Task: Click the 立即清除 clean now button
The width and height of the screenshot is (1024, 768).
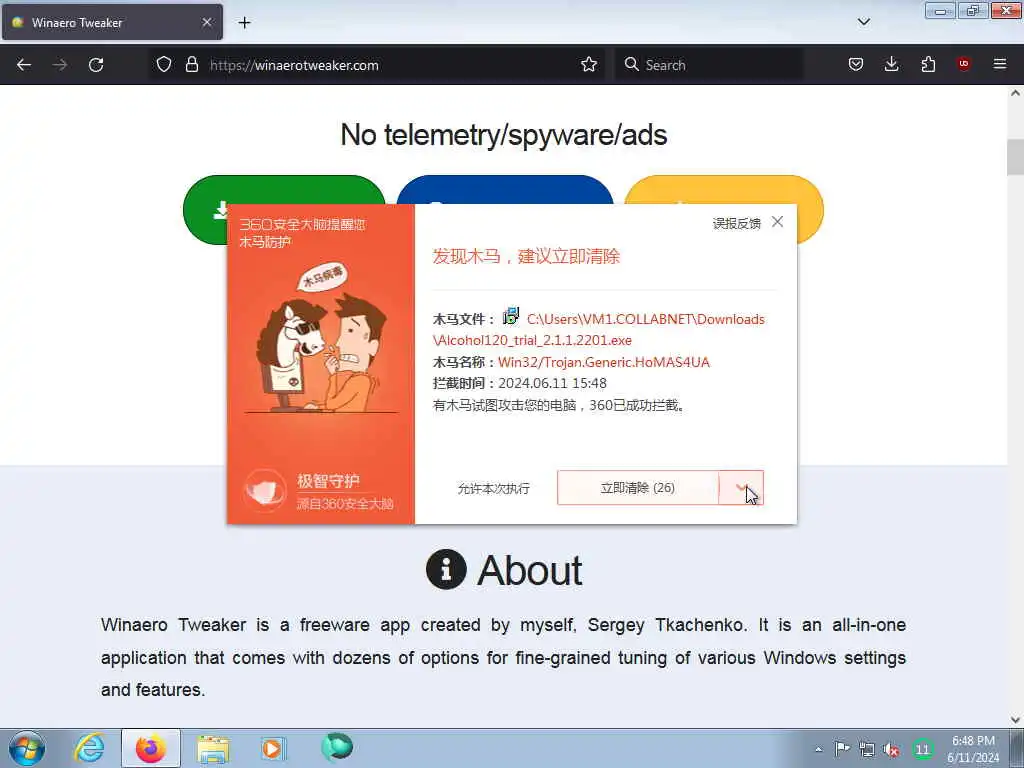Action: pyautogui.click(x=637, y=488)
